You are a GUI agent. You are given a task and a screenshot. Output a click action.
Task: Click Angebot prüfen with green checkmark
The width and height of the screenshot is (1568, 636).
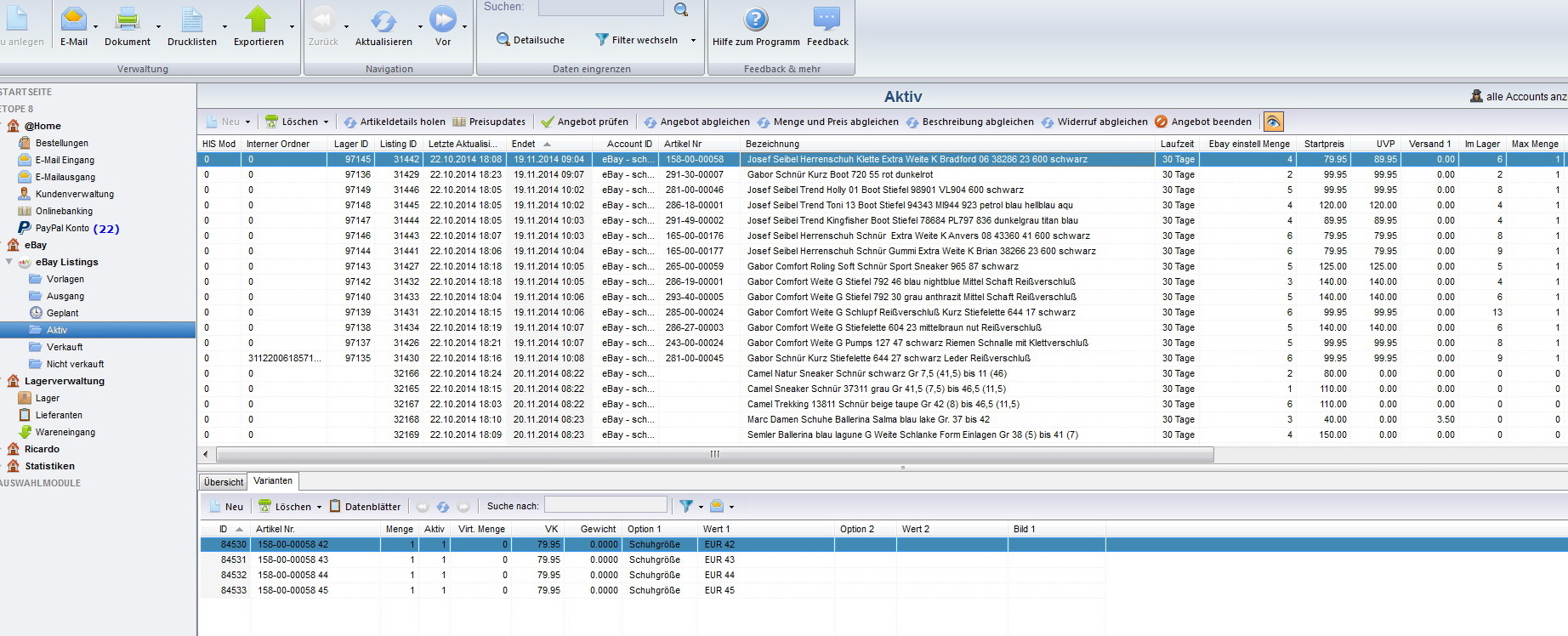[x=585, y=122]
